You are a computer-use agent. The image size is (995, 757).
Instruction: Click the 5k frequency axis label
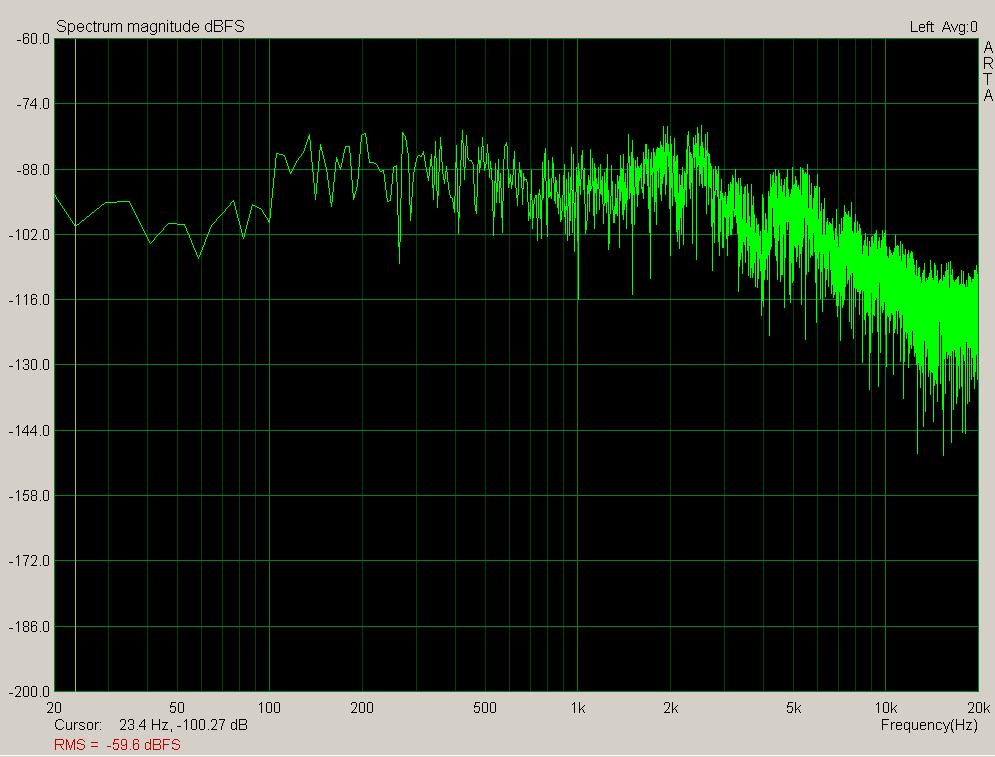point(794,708)
